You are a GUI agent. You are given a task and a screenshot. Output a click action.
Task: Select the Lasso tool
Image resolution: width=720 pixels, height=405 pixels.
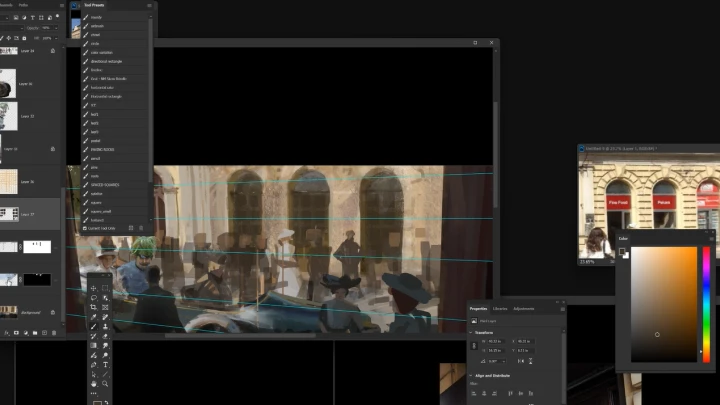(x=94, y=298)
